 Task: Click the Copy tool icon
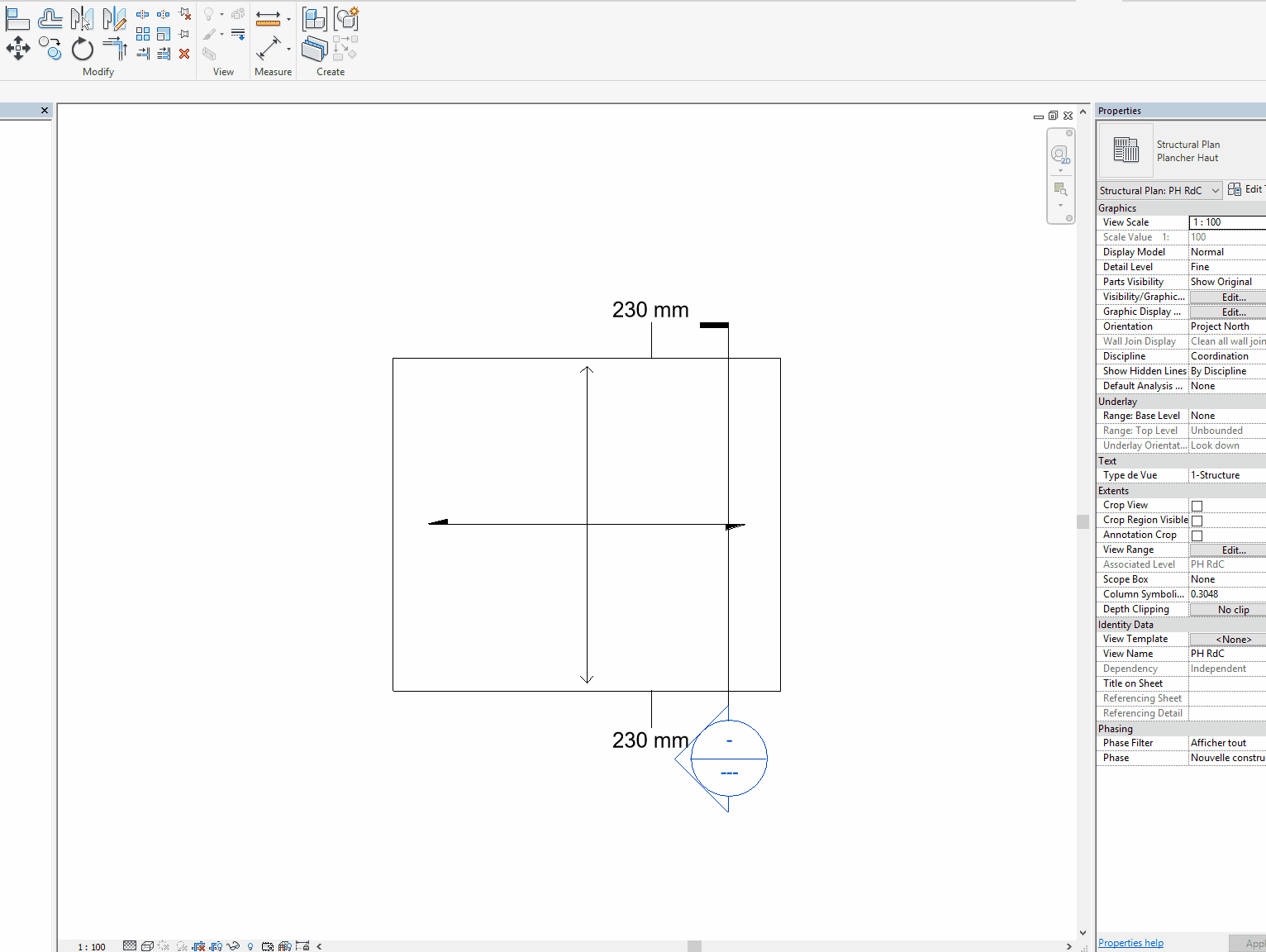tap(50, 49)
